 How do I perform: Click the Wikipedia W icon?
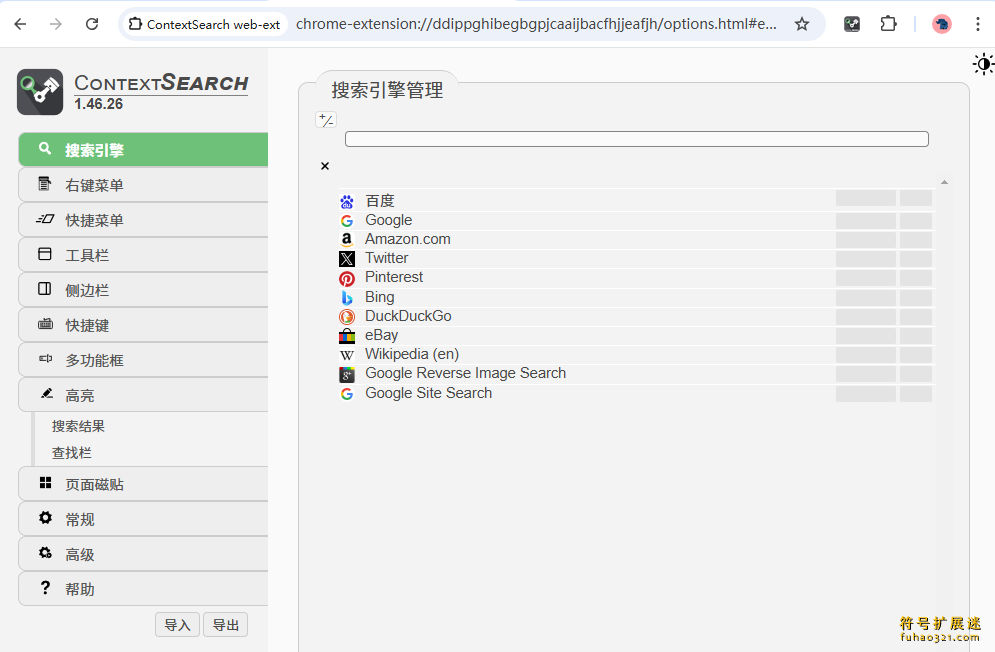346,355
